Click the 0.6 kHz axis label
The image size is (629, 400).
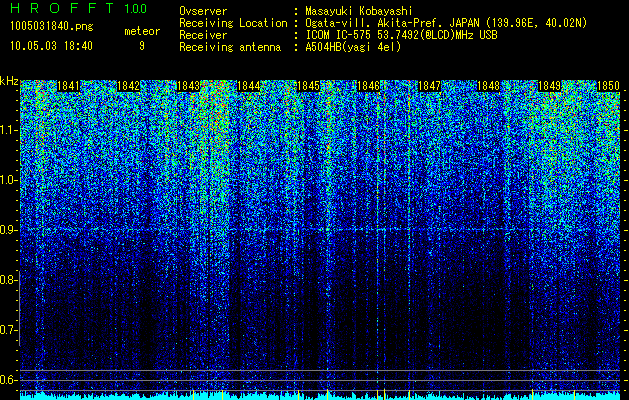8,380
